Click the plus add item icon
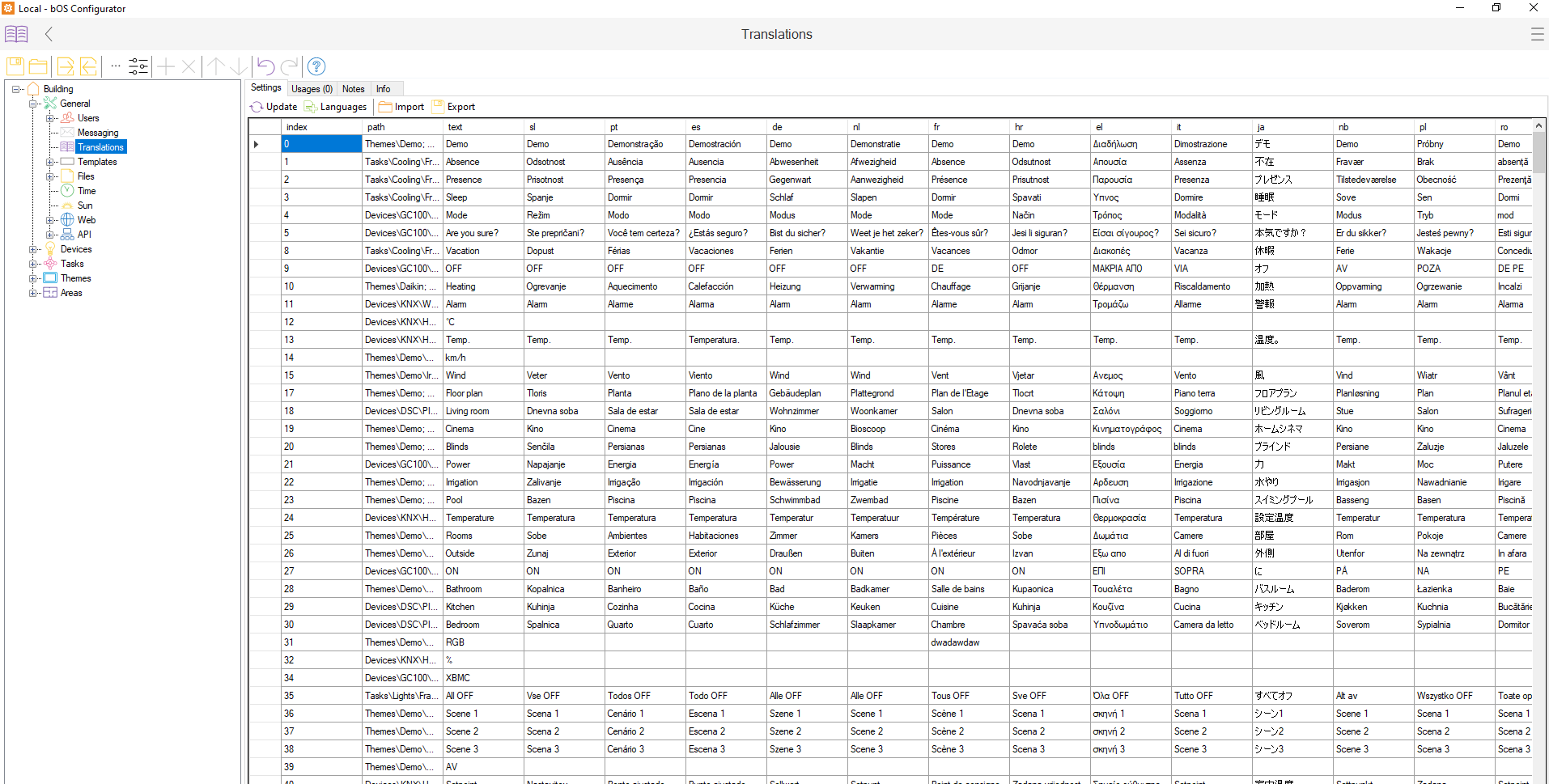 pyautogui.click(x=166, y=66)
